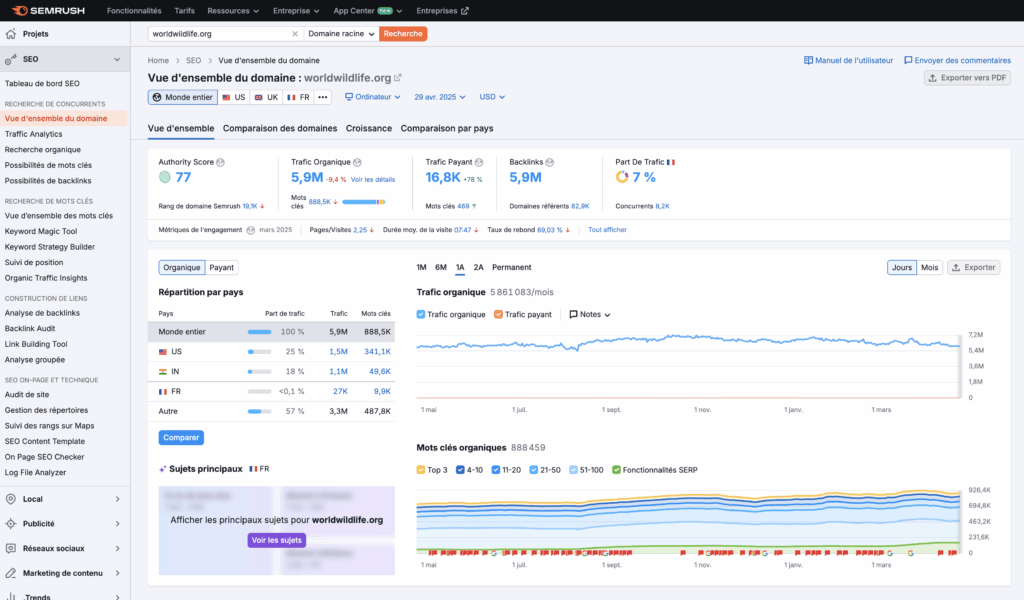
Task: Click the Authority Score green circle
Action: click(x=165, y=177)
